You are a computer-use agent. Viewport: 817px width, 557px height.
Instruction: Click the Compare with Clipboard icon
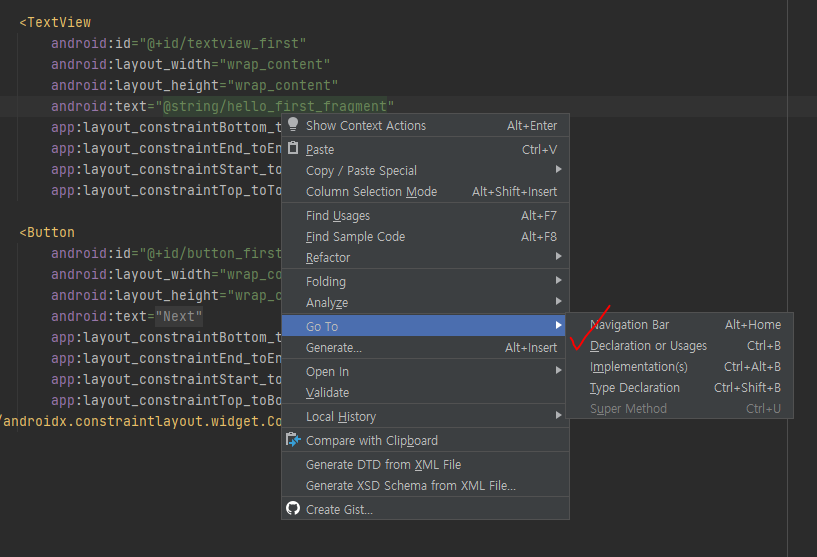coord(293,440)
